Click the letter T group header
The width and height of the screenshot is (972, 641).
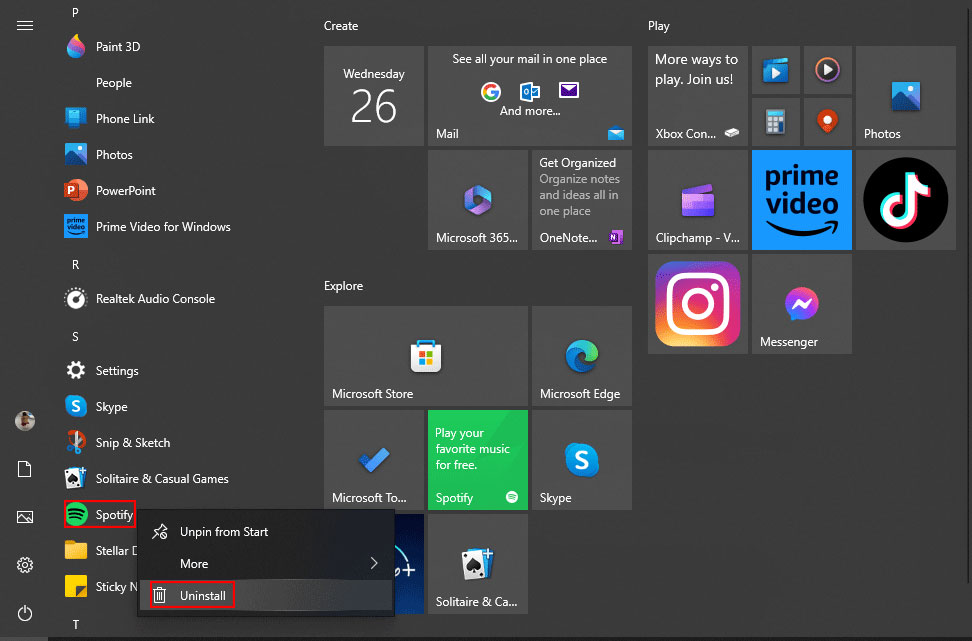(76, 624)
